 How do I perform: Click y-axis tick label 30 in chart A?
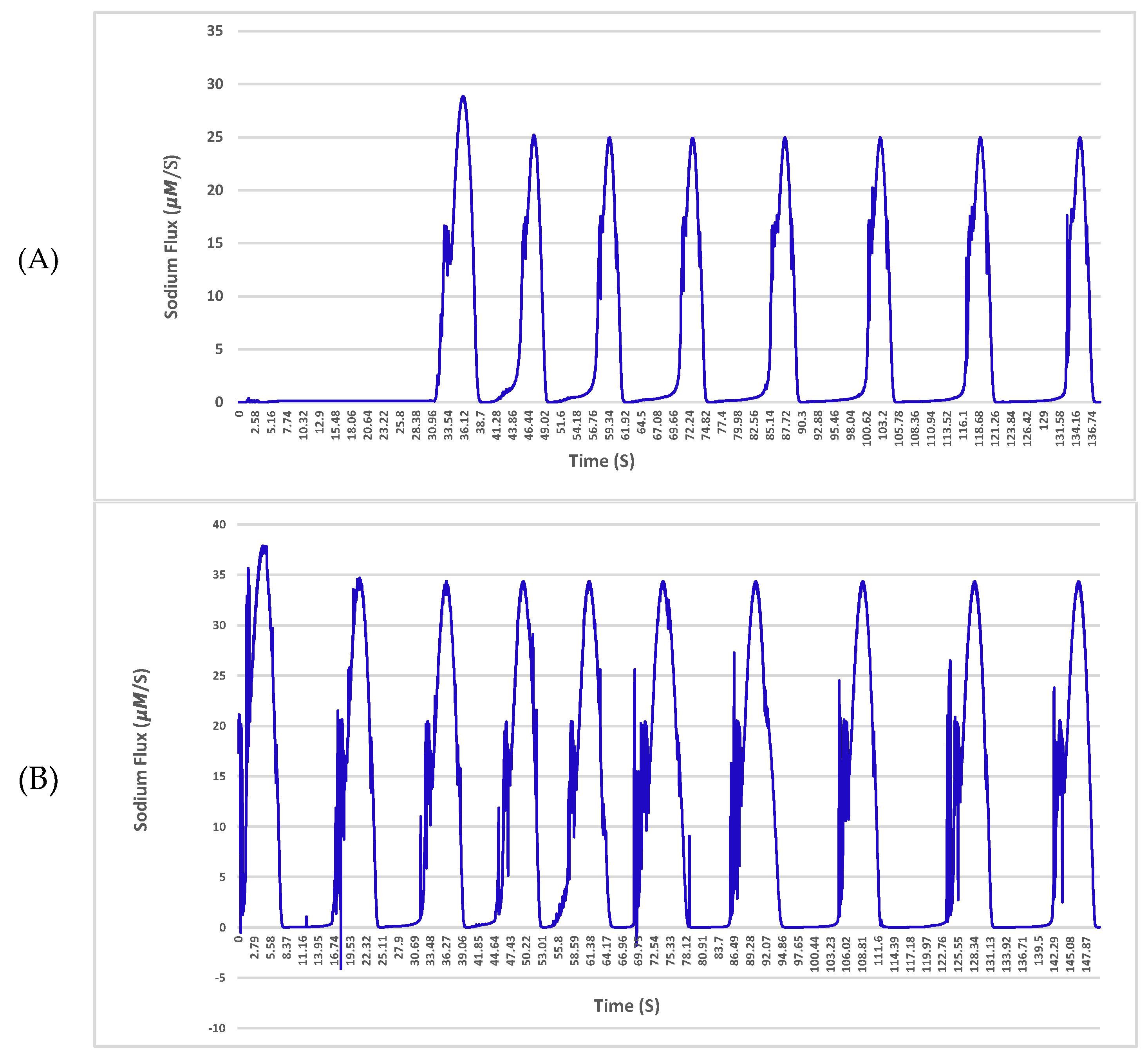point(215,84)
